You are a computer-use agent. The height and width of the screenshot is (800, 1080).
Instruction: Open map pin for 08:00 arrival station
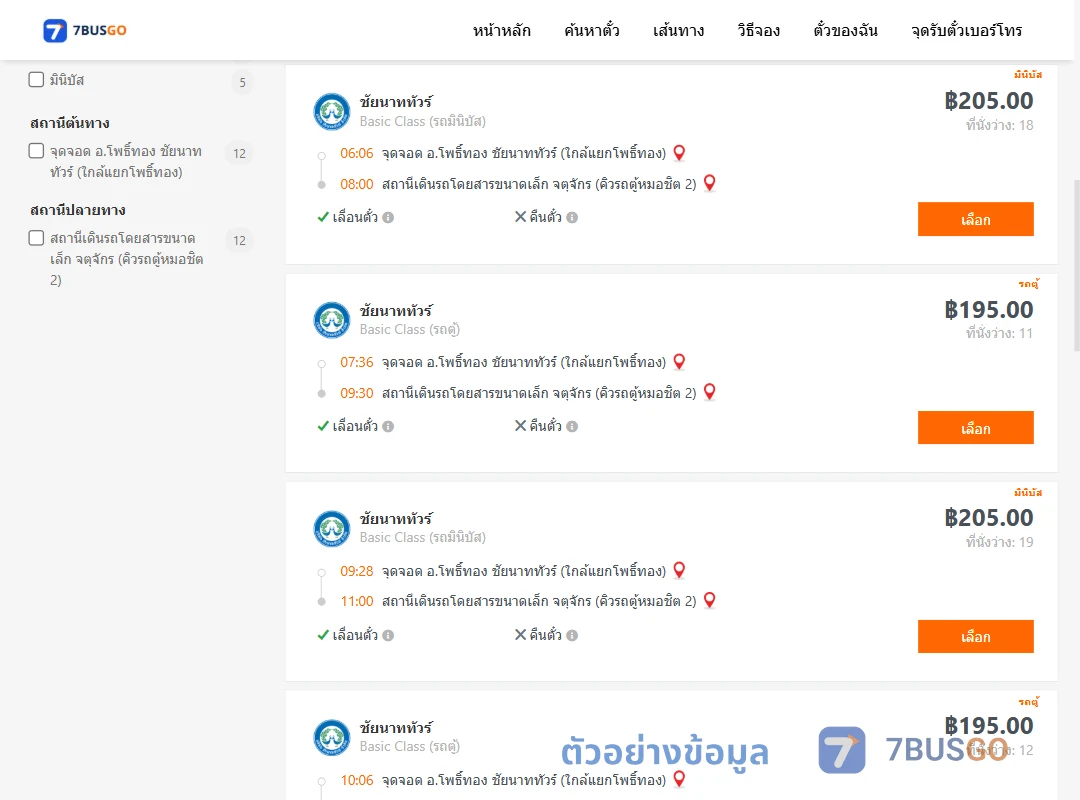tap(709, 183)
